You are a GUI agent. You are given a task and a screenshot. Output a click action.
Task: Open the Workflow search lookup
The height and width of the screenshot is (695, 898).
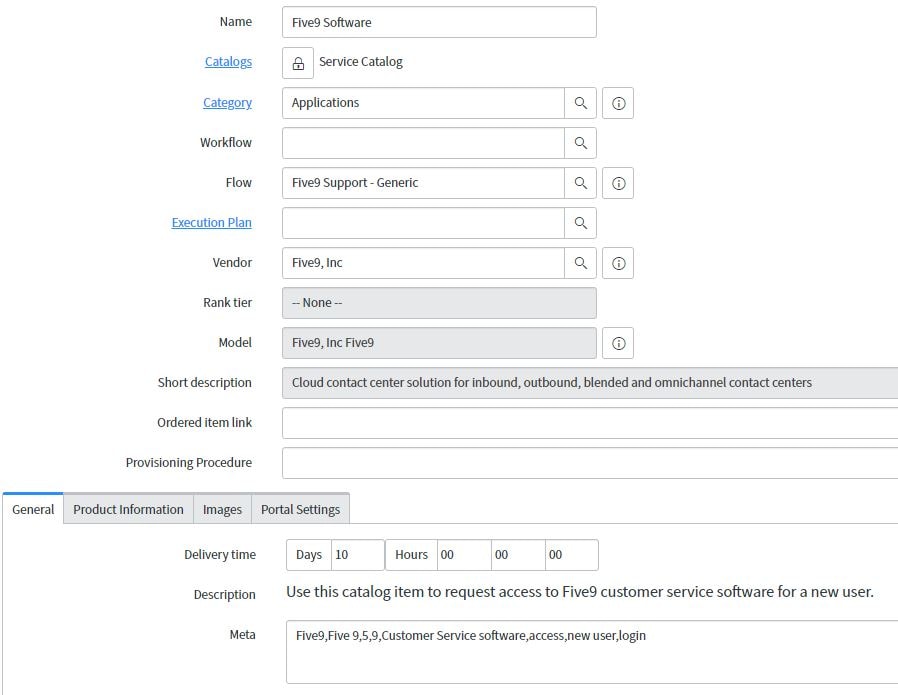[x=580, y=142]
